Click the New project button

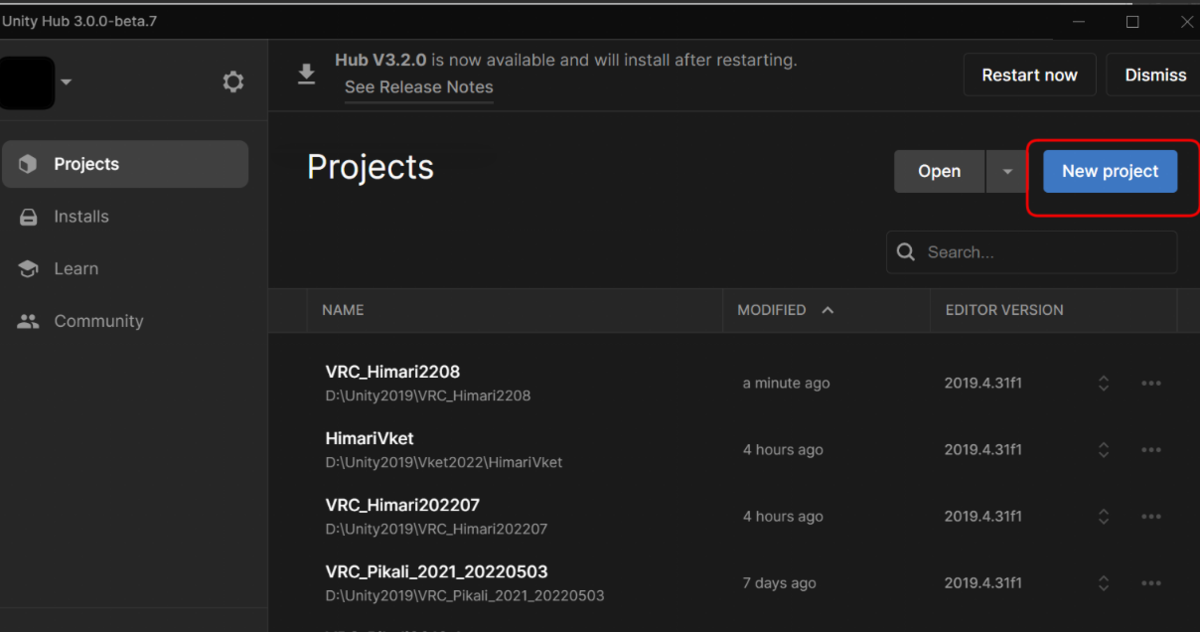tap(1110, 171)
